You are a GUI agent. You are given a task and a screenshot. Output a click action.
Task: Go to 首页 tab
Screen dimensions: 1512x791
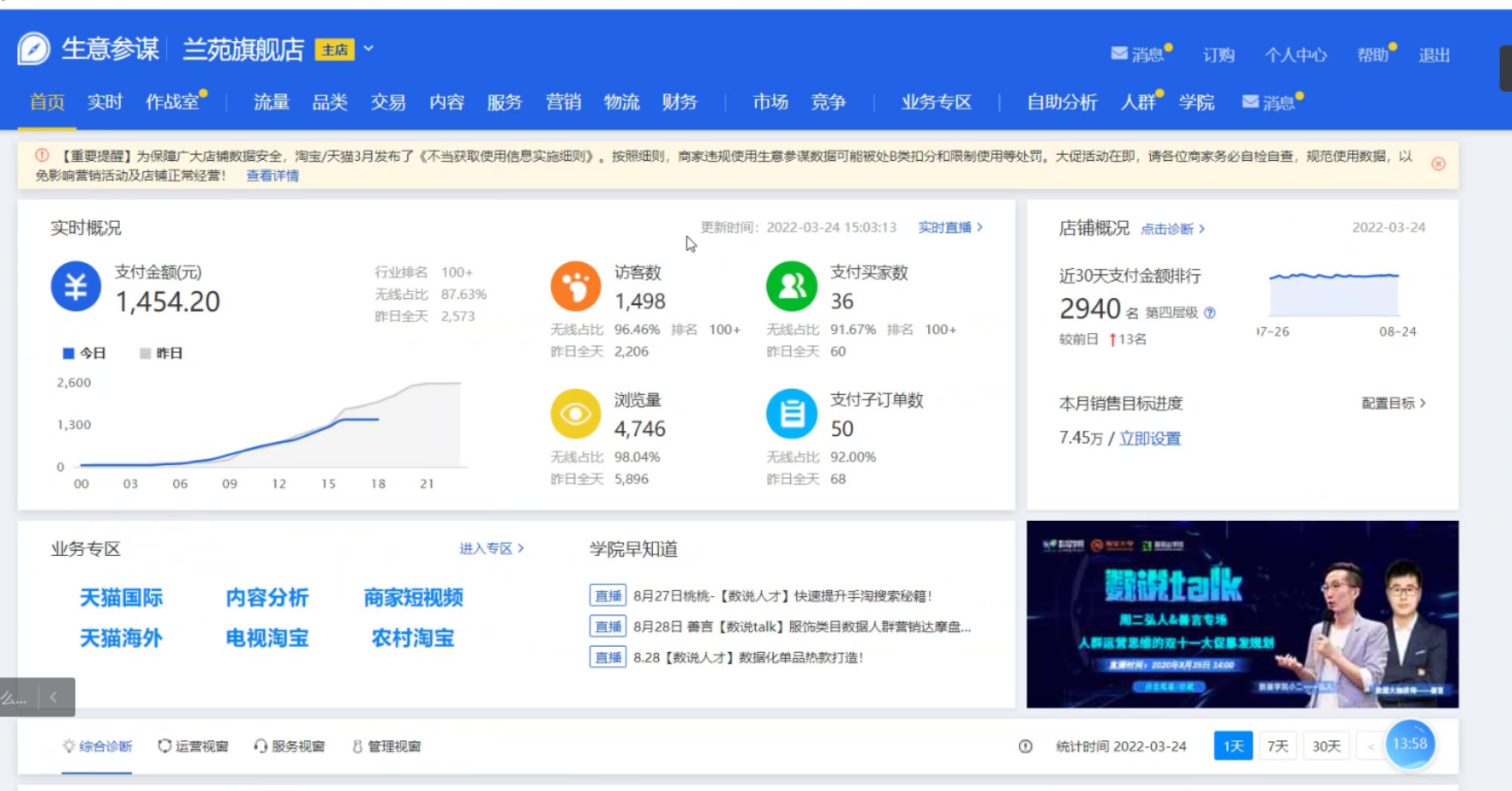tap(47, 102)
